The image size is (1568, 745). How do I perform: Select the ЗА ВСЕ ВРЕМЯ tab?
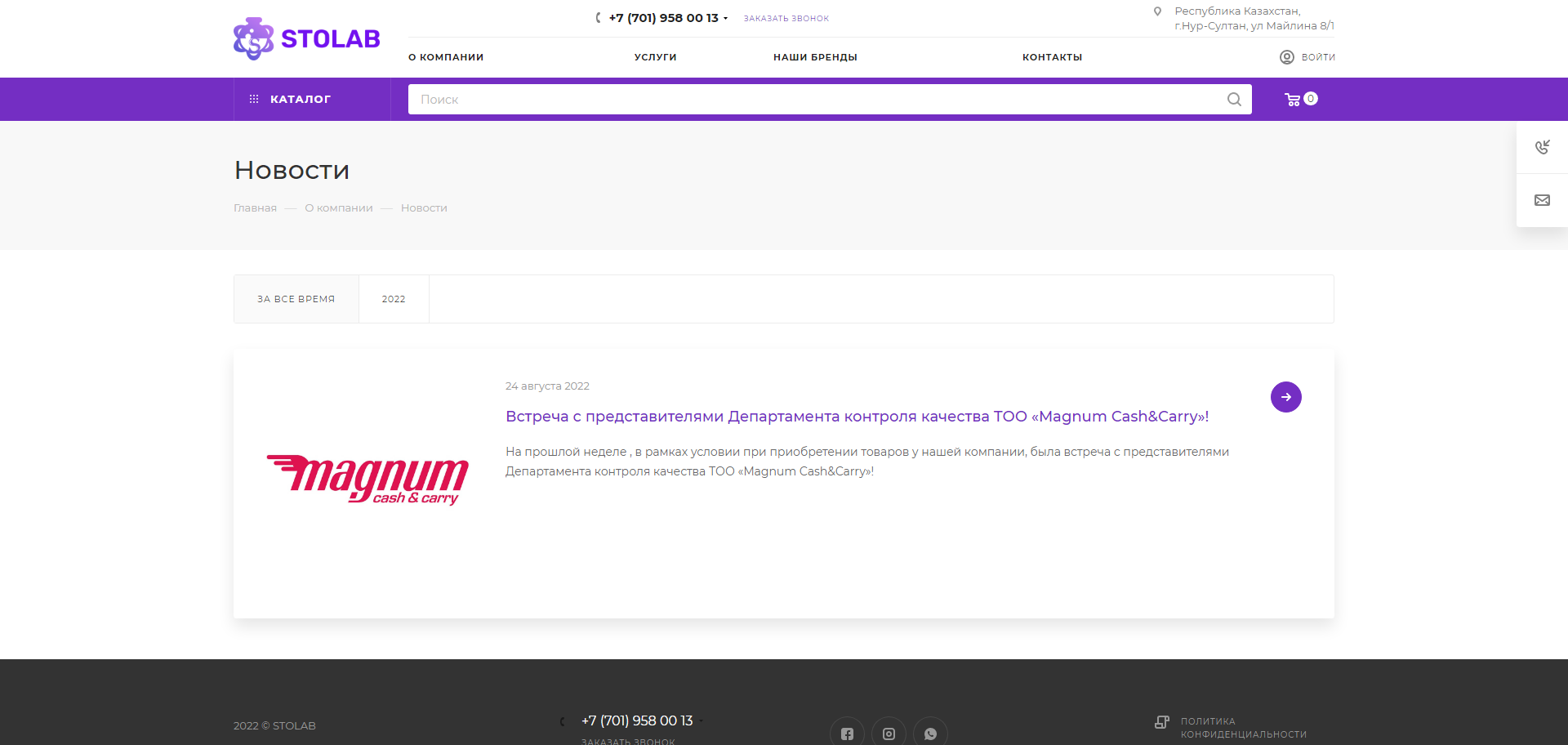tap(296, 299)
